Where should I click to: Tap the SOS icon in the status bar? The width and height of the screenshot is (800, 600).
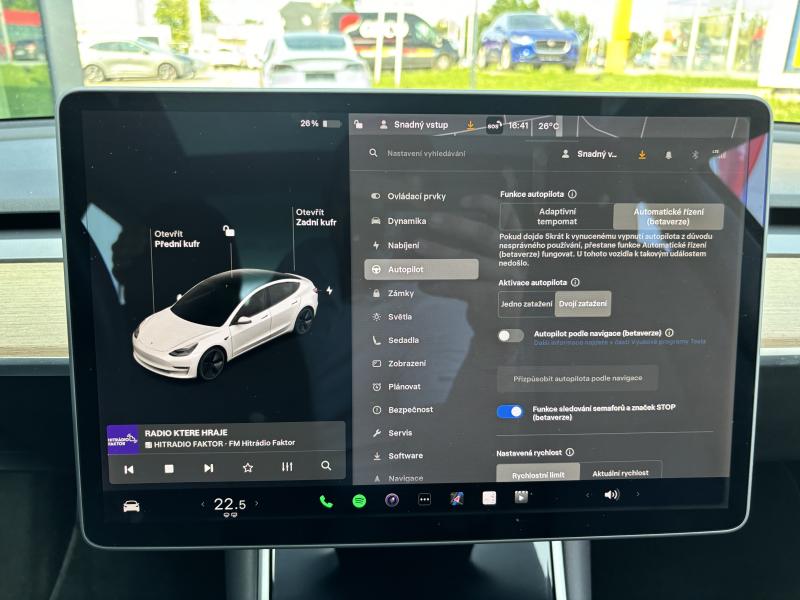click(494, 126)
